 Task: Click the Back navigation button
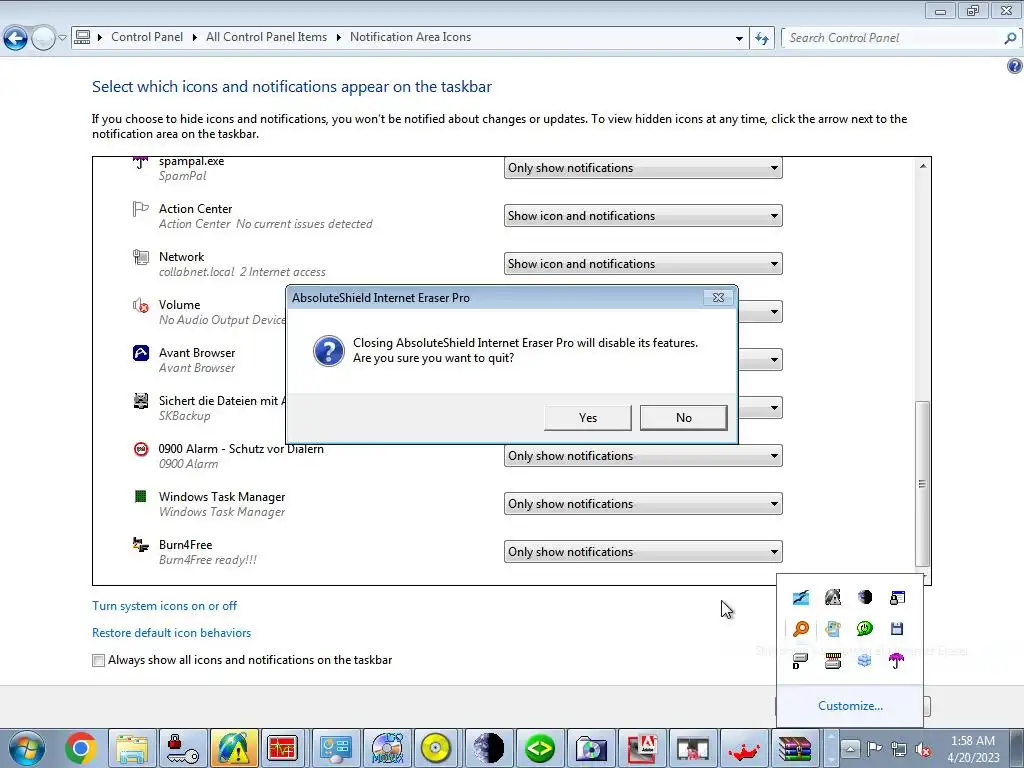(16, 38)
